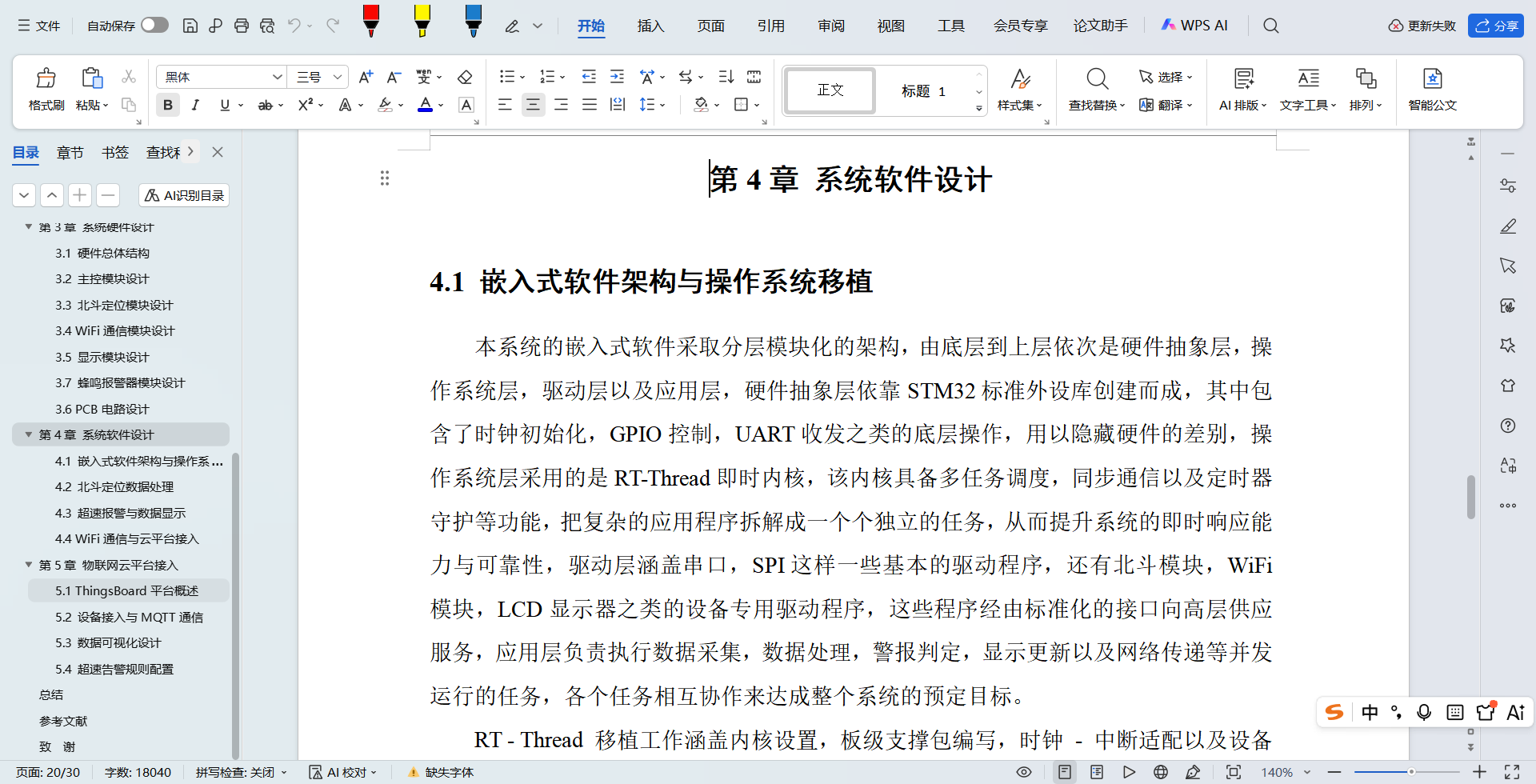1536x784 pixels.
Task: Click the Sort icon in paragraph group
Action: point(726,77)
